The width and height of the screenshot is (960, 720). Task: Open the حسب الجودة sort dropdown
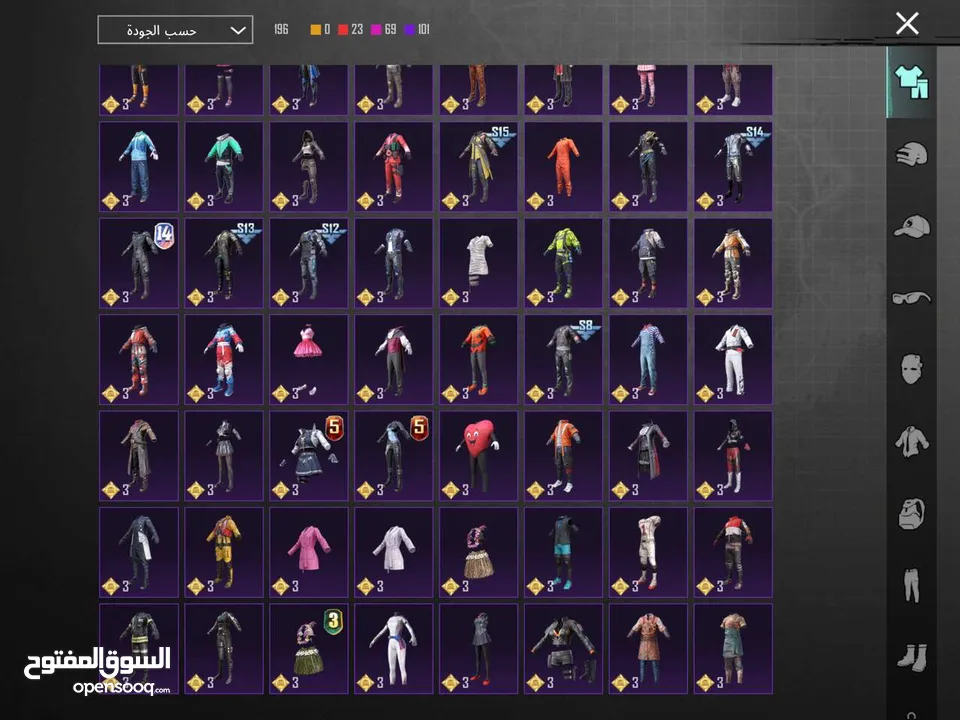click(175, 30)
